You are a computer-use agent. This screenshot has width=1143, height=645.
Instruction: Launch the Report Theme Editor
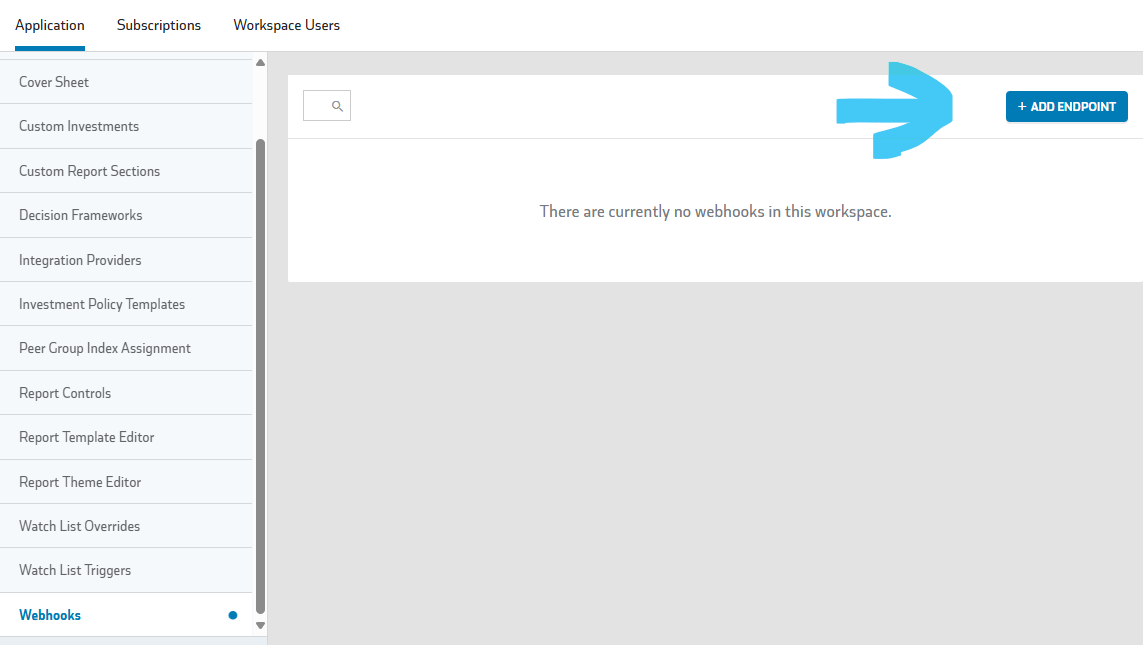tap(80, 482)
